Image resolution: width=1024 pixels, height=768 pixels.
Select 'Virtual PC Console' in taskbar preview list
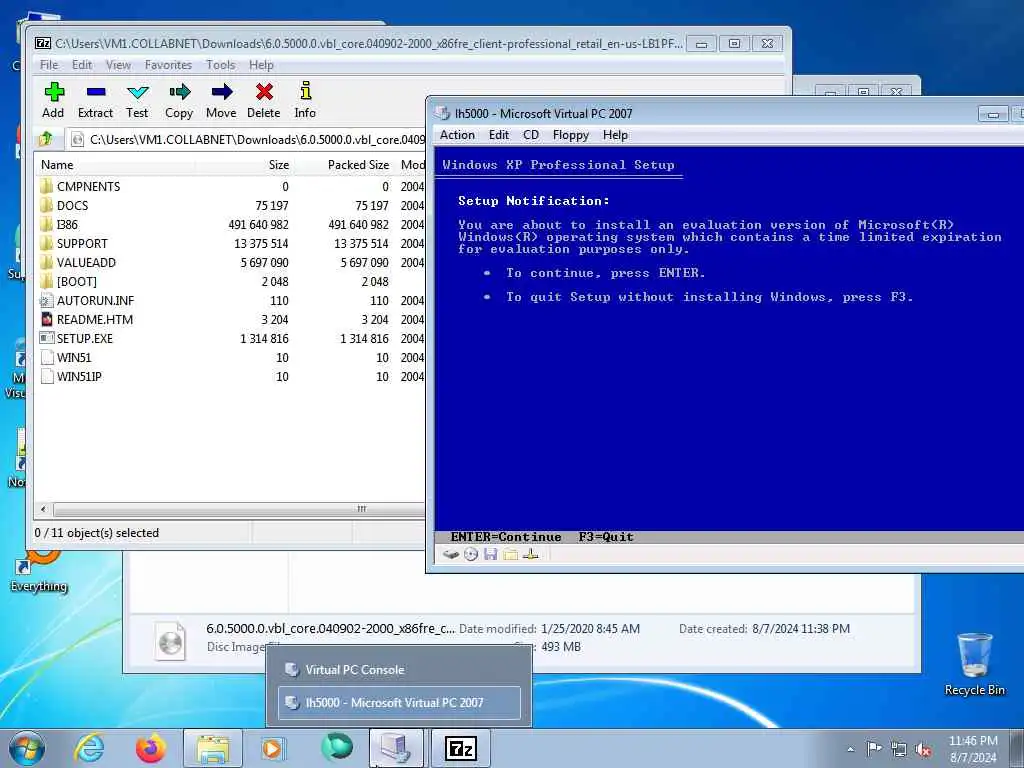point(399,669)
